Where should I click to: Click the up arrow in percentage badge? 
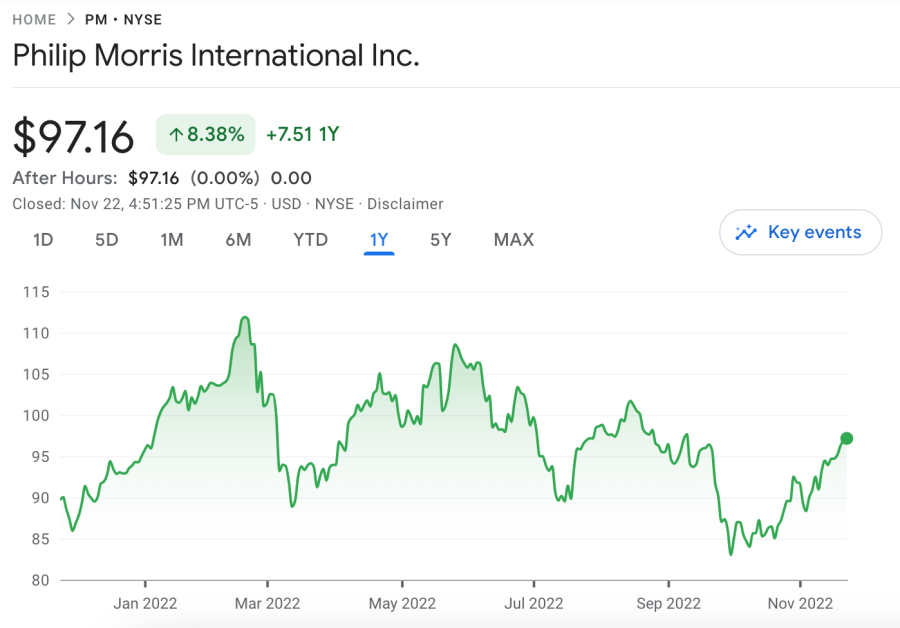(x=176, y=135)
